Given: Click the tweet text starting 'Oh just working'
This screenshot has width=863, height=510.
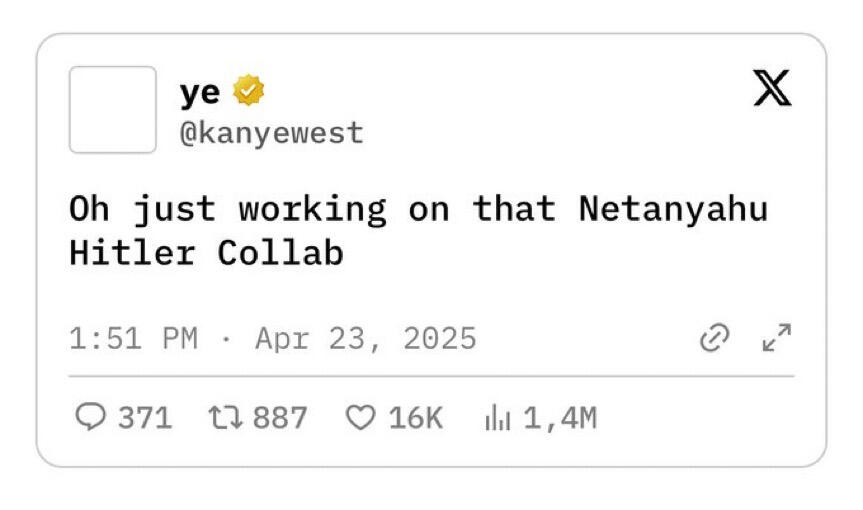Looking at the screenshot, I should tap(418, 231).
